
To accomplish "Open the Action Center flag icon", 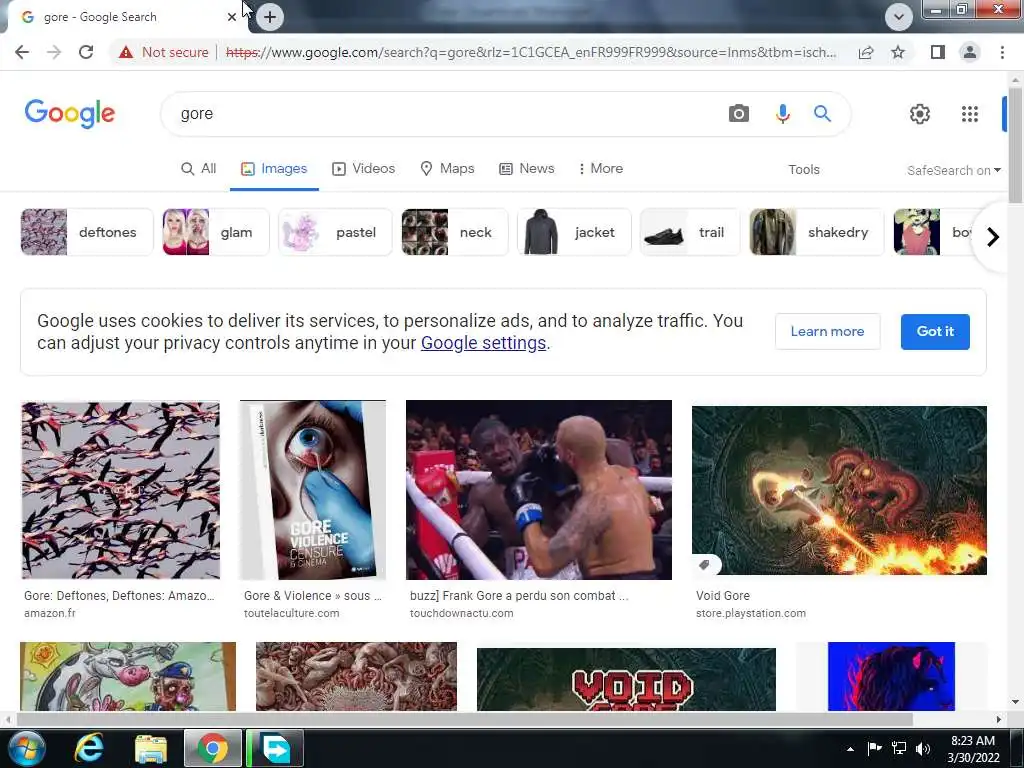I will pos(874,748).
